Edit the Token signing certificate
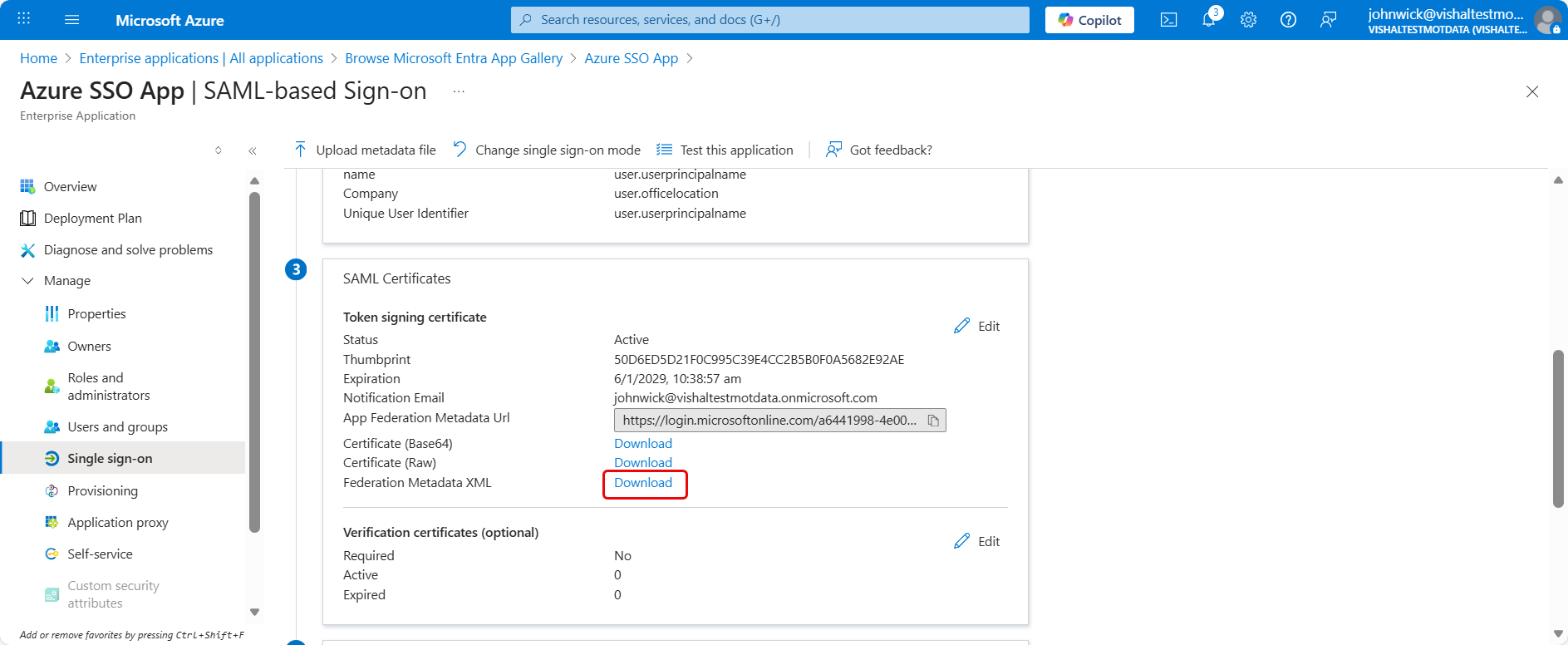1568x645 pixels. point(977,326)
